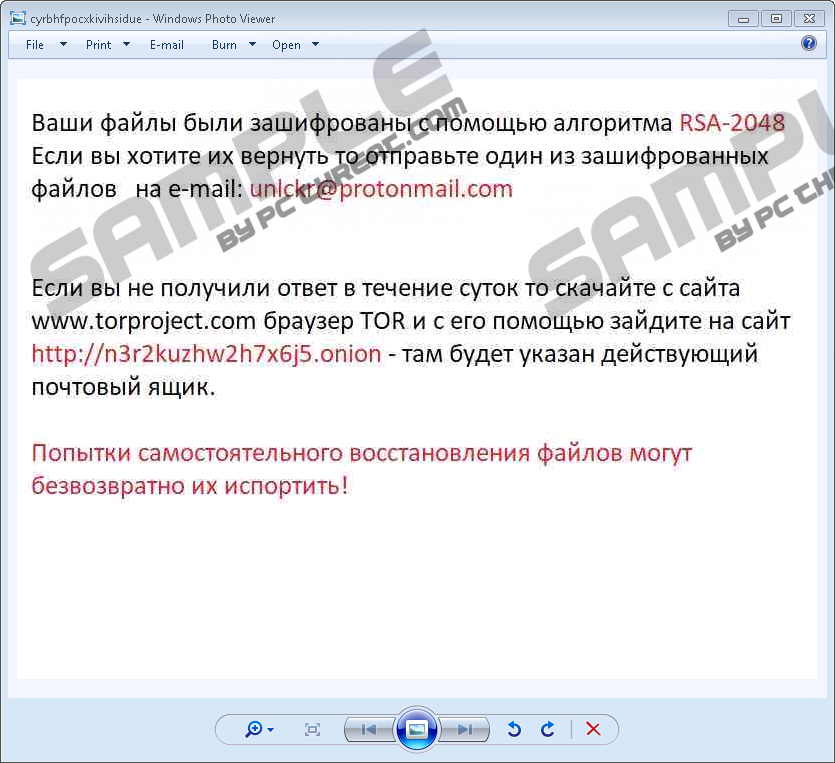Rotate image counterclockwise
This screenshot has width=835, height=763.
(514, 730)
